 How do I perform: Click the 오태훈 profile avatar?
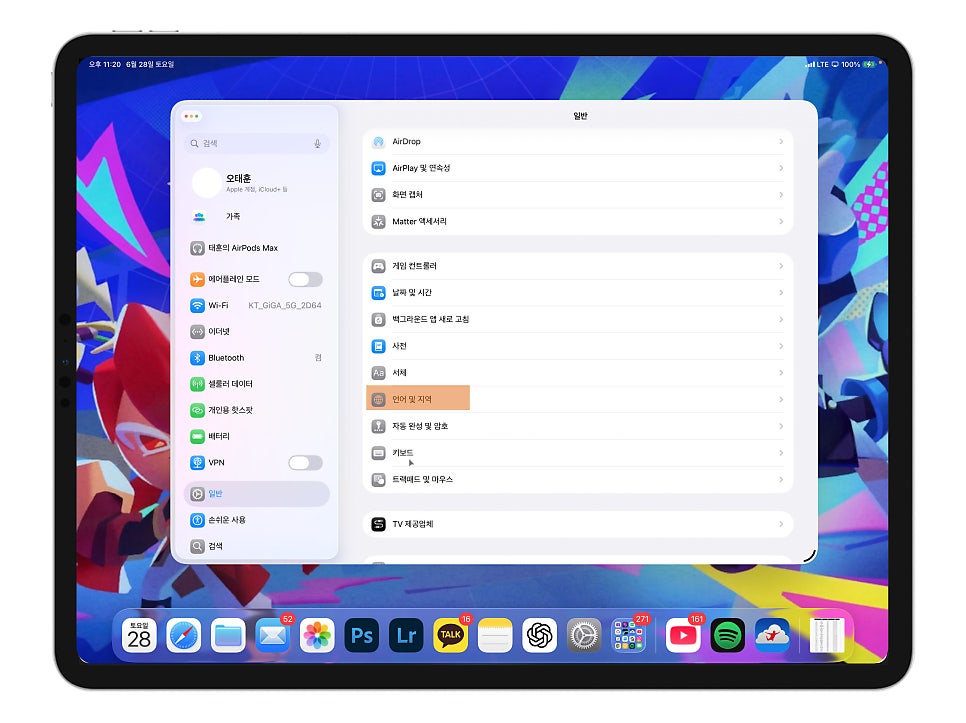[207, 183]
